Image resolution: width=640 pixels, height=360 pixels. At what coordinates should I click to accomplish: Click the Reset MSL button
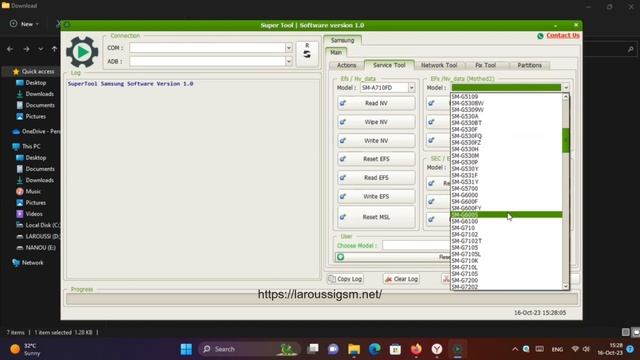pyautogui.click(x=376, y=217)
